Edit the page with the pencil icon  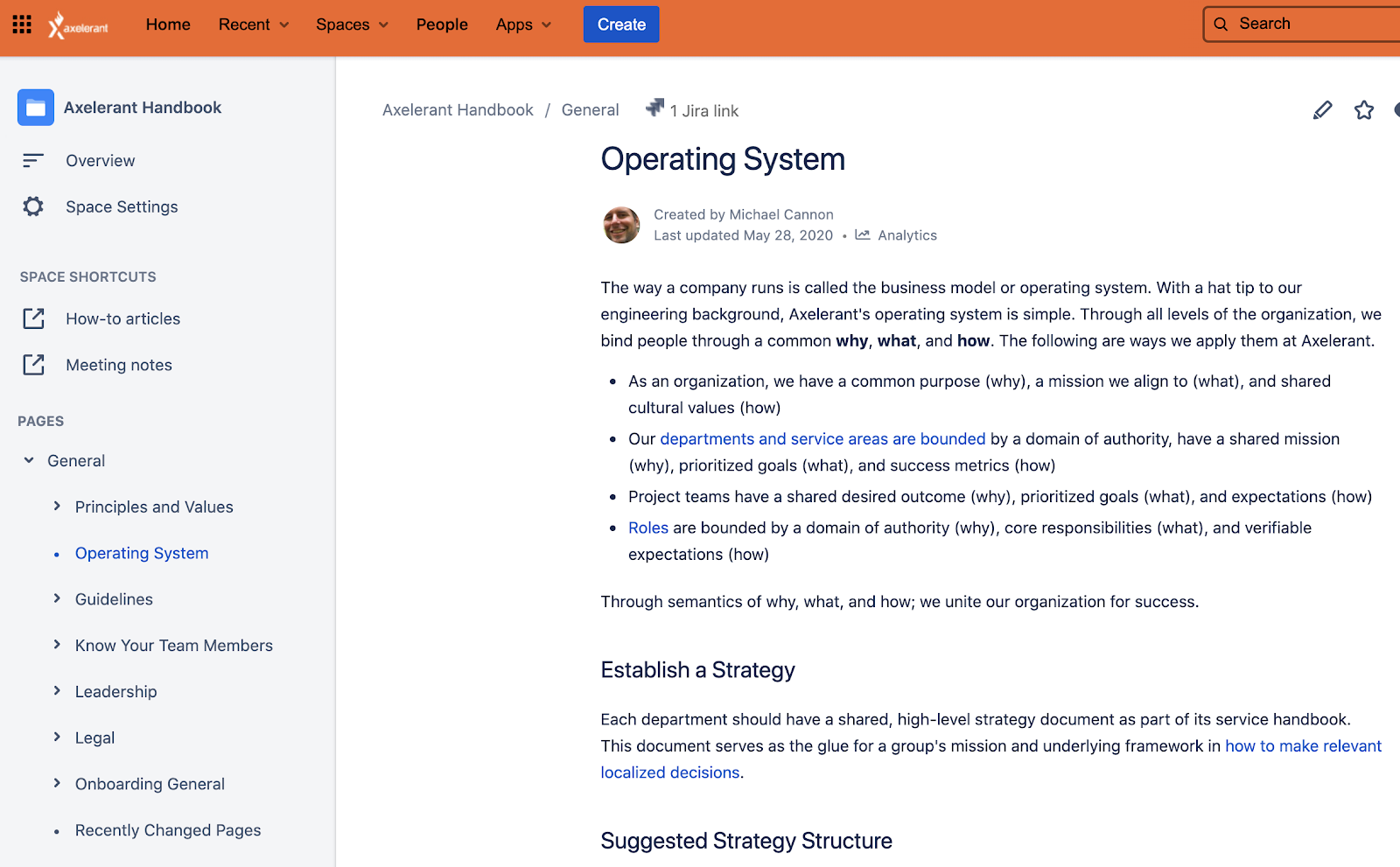click(x=1323, y=109)
